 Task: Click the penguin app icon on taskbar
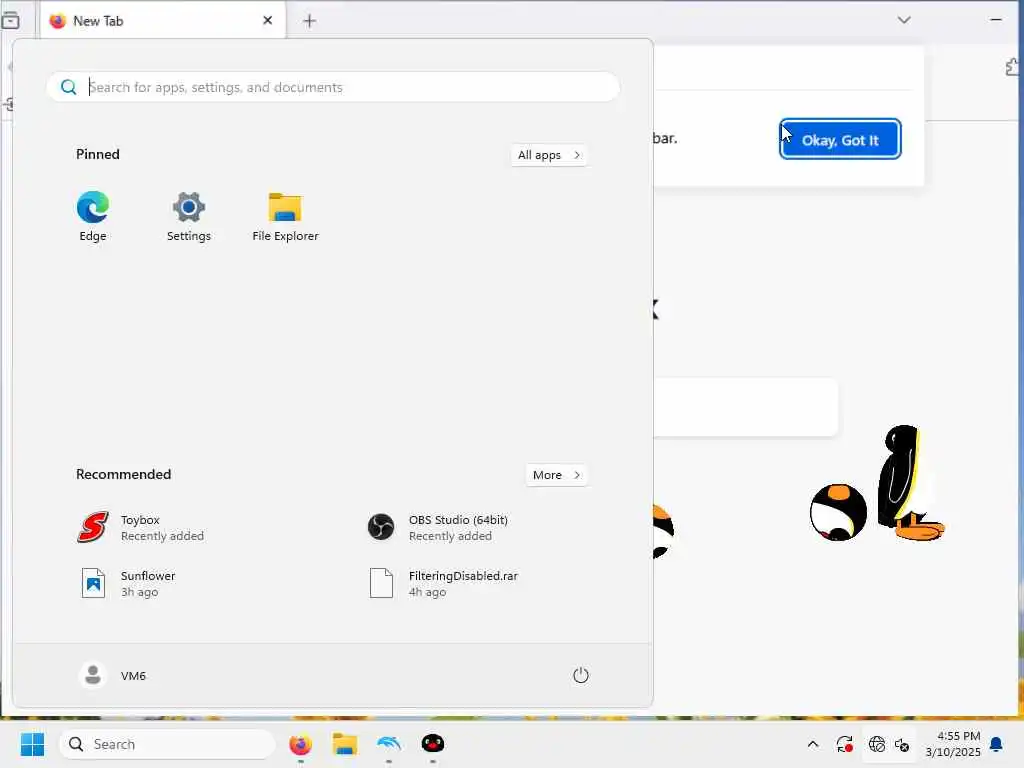[x=432, y=744]
